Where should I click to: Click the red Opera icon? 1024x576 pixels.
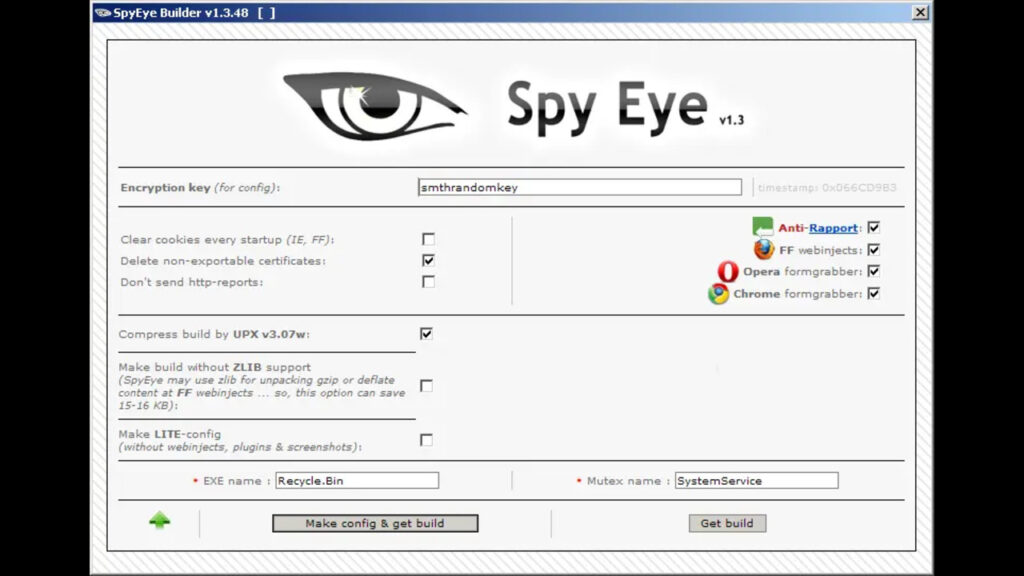click(x=728, y=271)
